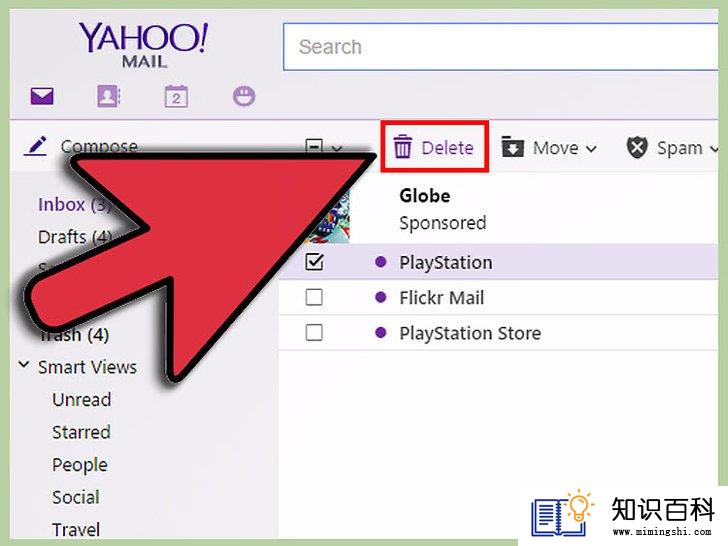This screenshot has width=728, height=546.
Task: Open the Mail envelope icon
Action: 42,96
